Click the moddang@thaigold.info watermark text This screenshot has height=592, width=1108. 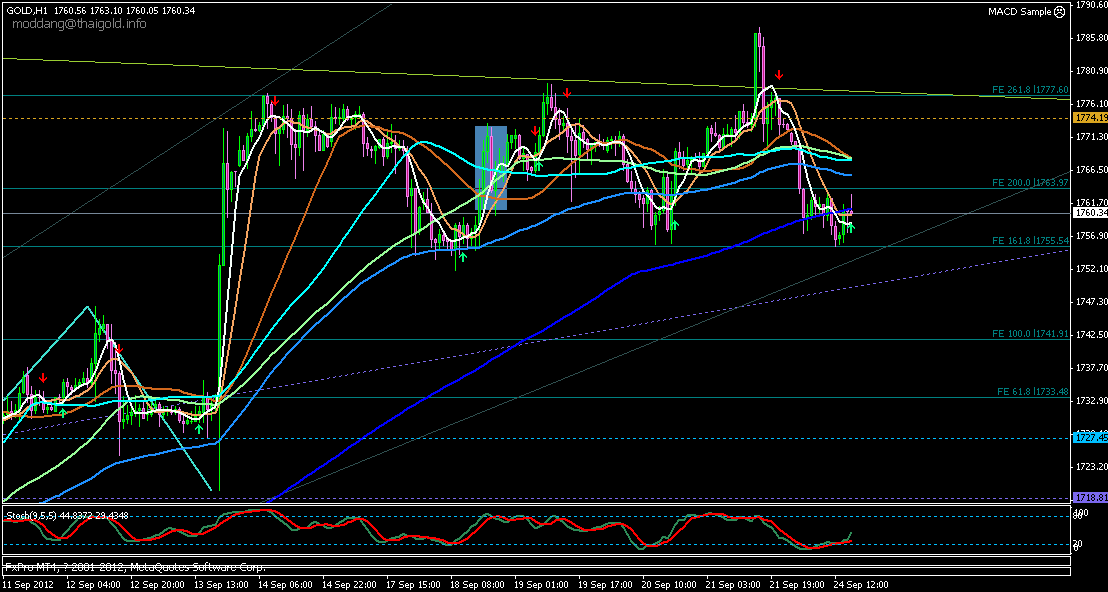coord(79,23)
